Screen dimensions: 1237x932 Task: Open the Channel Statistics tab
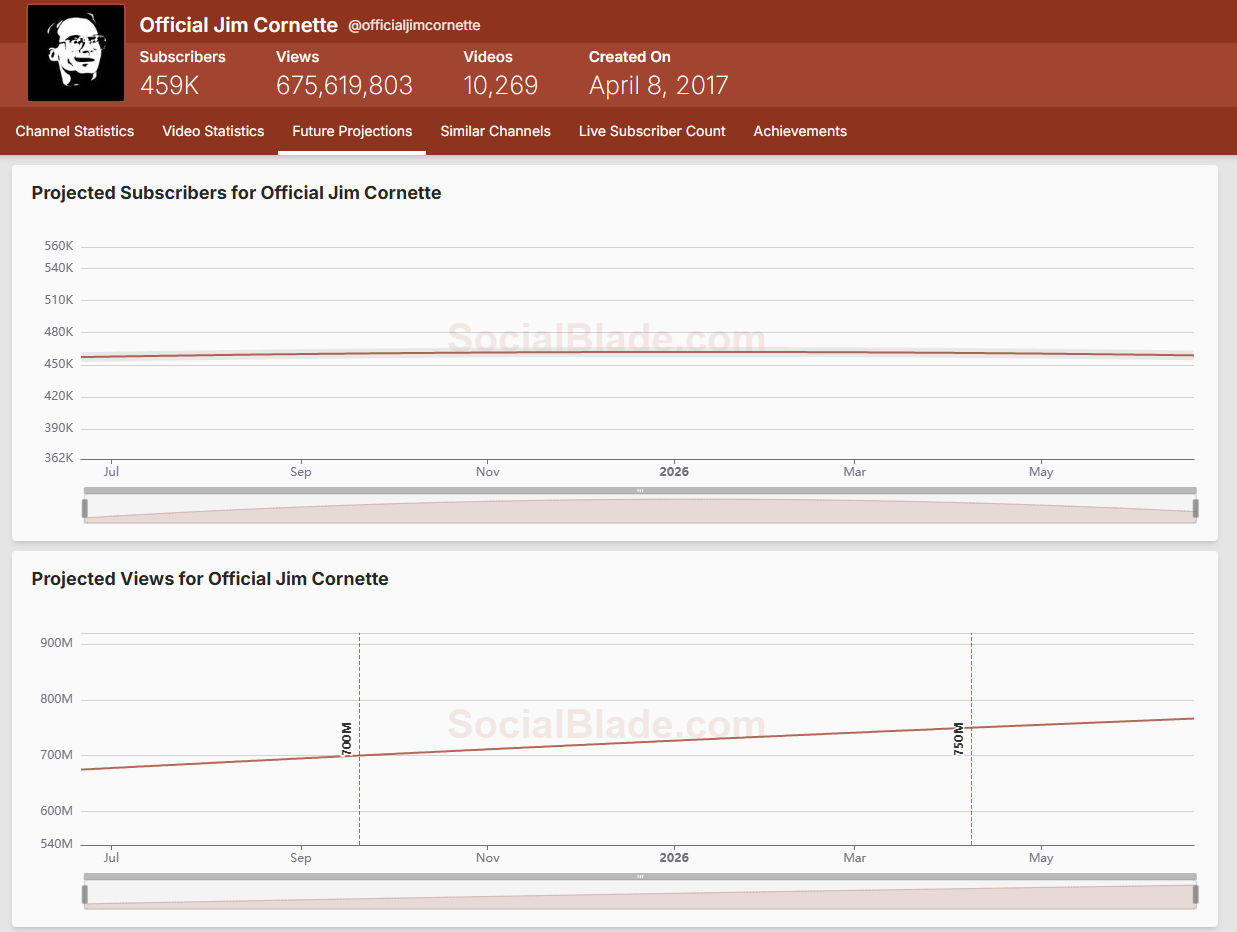pyautogui.click(x=75, y=131)
